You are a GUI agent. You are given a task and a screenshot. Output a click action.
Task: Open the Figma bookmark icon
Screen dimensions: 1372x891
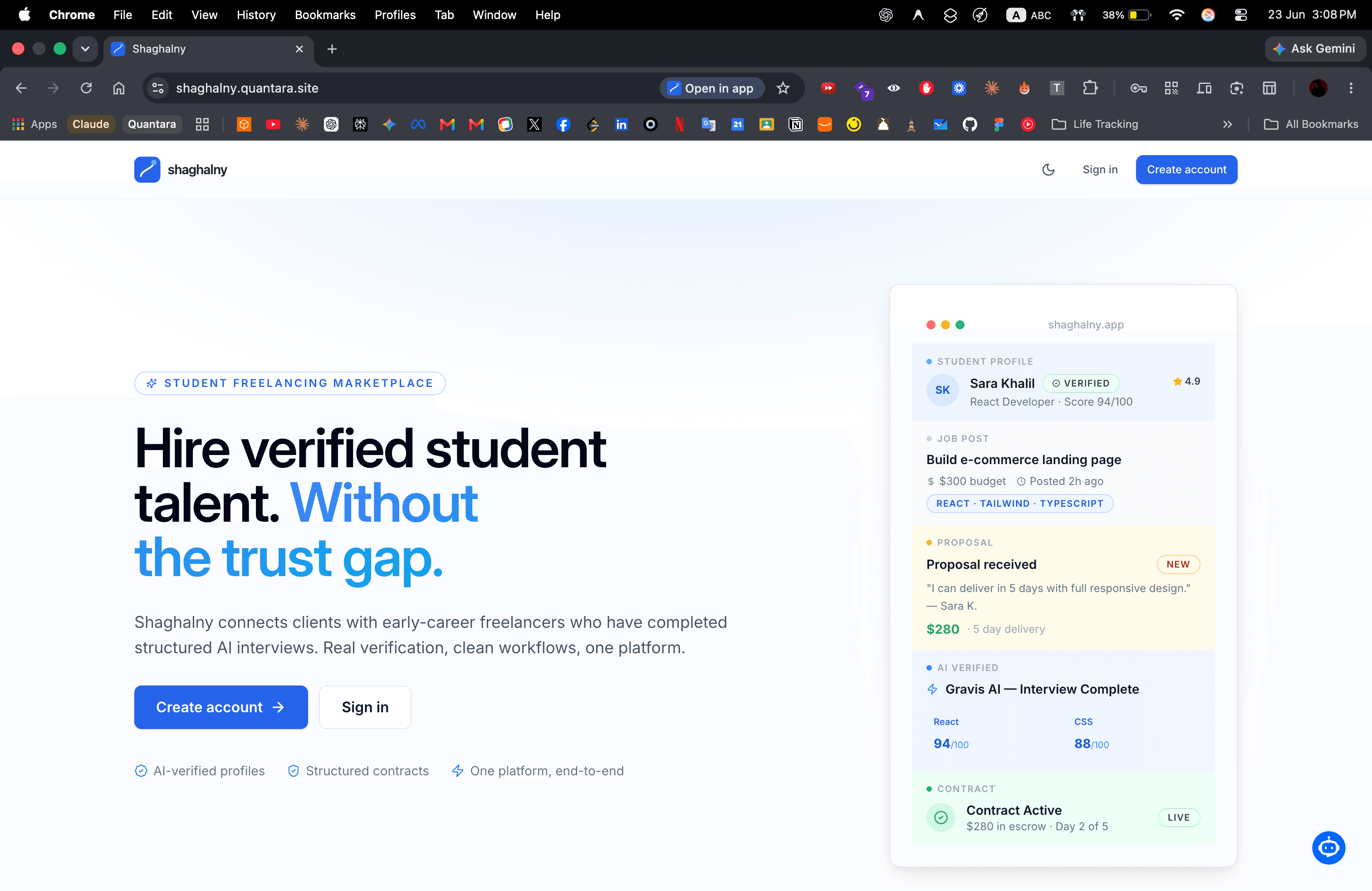999,124
